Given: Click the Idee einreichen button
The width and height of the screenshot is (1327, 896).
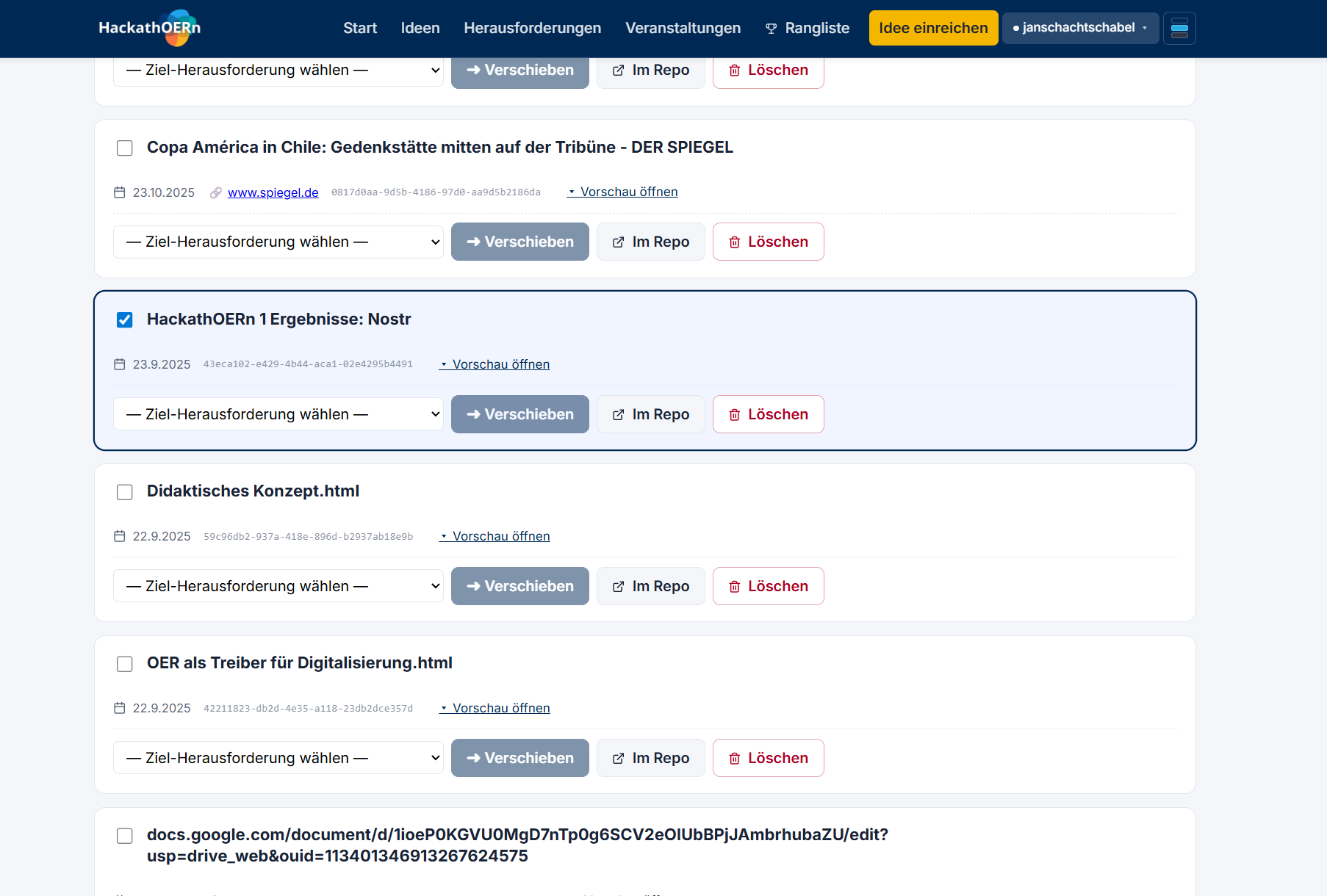Looking at the screenshot, I should pos(933,28).
